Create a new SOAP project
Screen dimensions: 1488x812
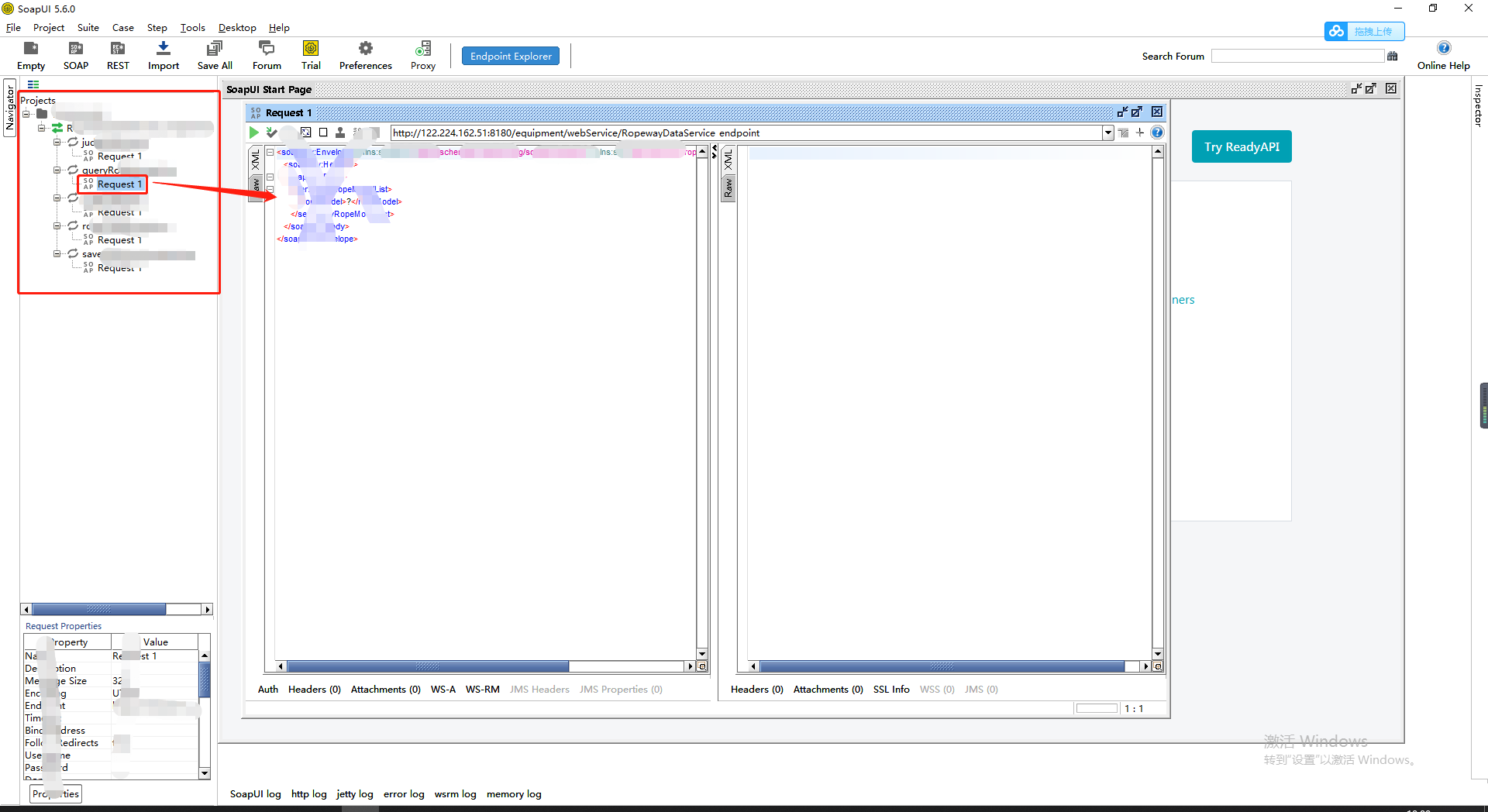point(76,55)
